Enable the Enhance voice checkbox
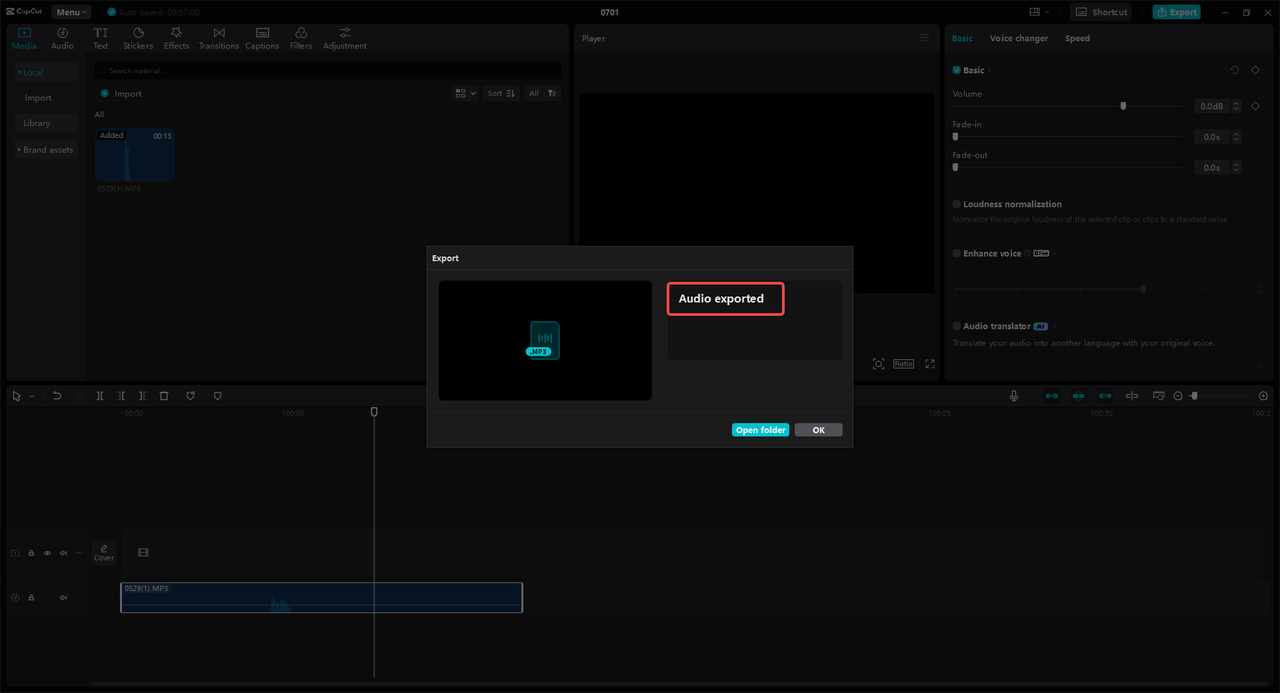This screenshot has height=693, width=1280. tap(956, 253)
